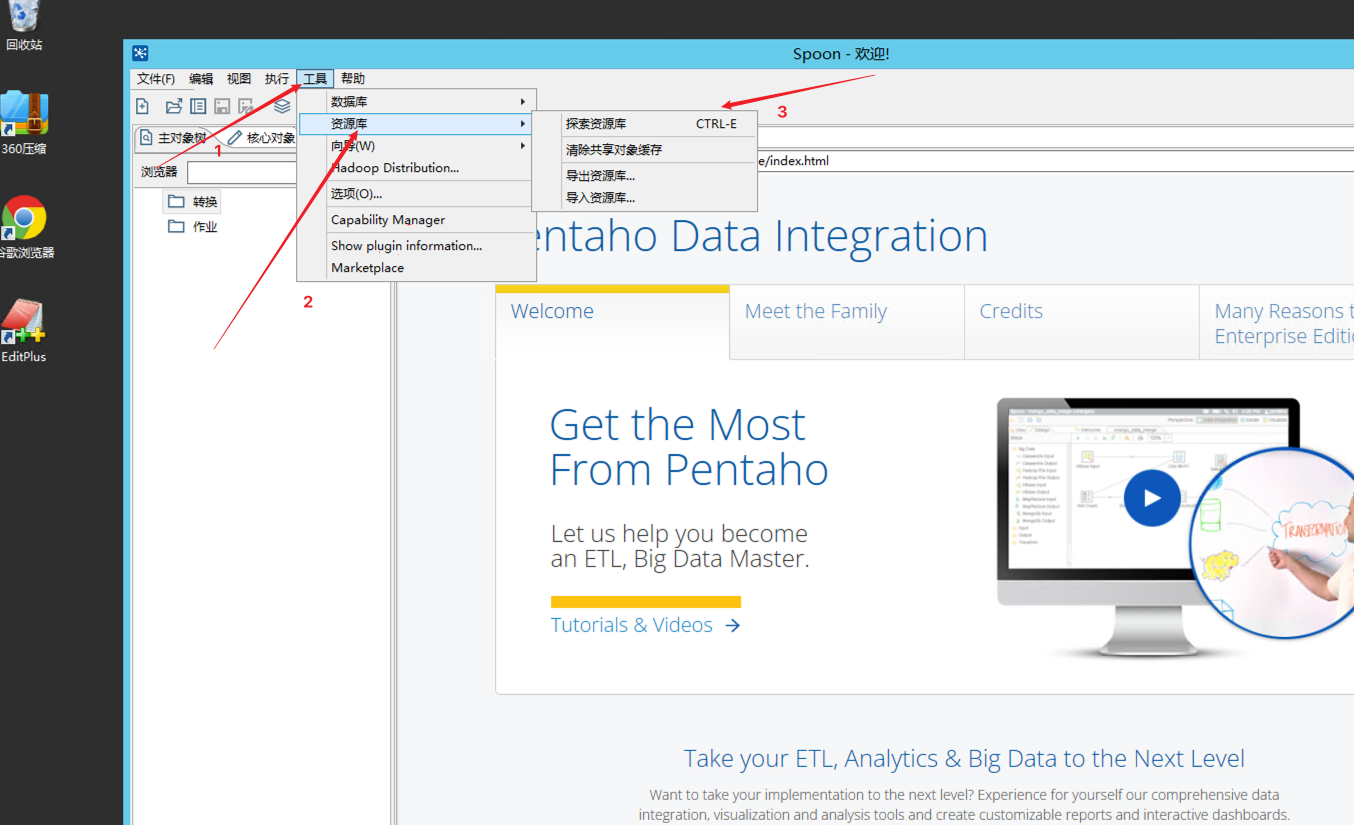Open the Tutorials & Videos link

point(645,625)
